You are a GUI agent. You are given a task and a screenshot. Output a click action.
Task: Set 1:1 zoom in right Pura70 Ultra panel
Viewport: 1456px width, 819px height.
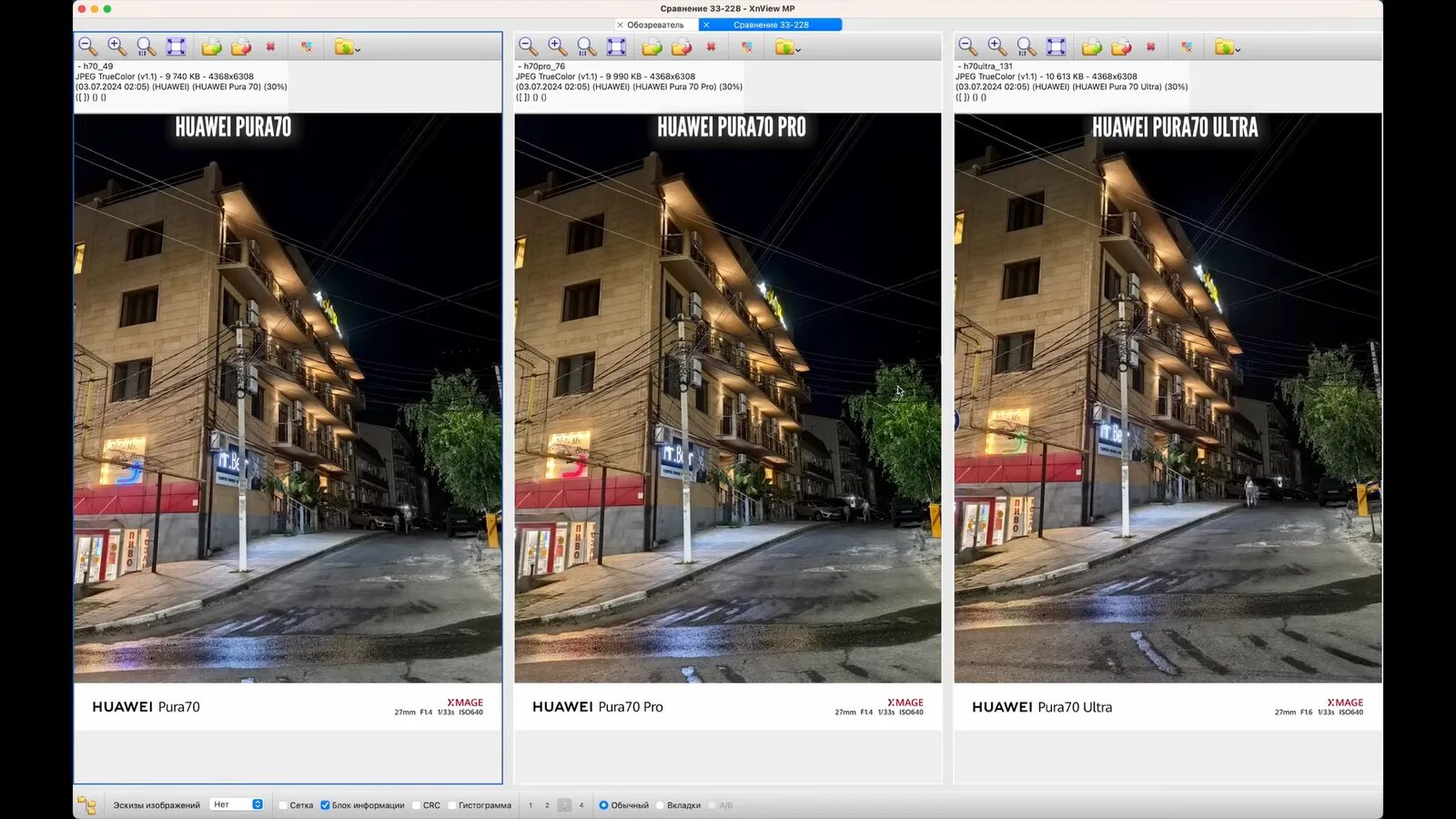coord(1026,46)
